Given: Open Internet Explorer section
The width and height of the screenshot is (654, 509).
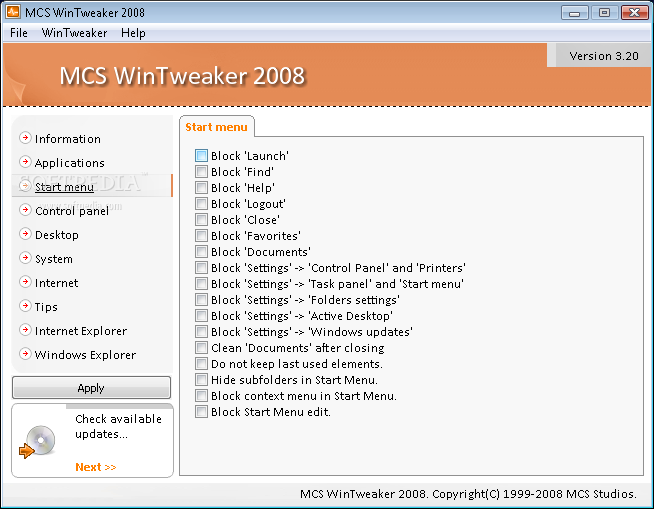Looking at the screenshot, I should [81, 331].
